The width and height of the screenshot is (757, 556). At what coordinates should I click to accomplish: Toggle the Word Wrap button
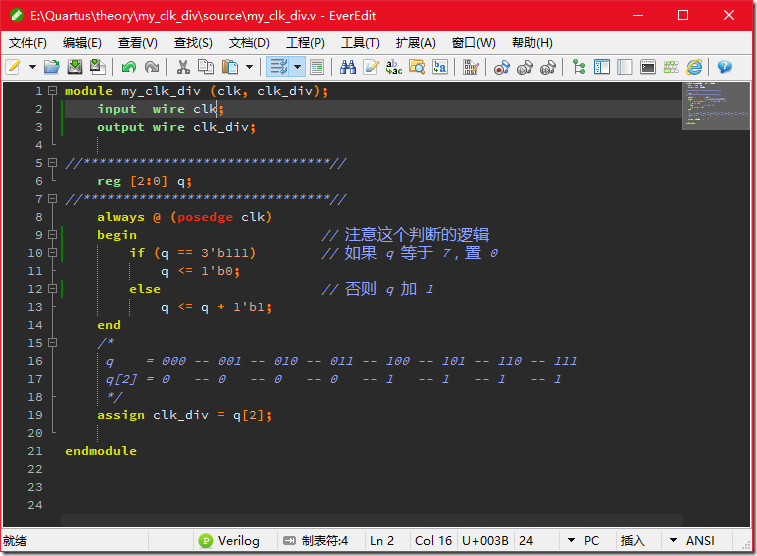click(x=279, y=67)
